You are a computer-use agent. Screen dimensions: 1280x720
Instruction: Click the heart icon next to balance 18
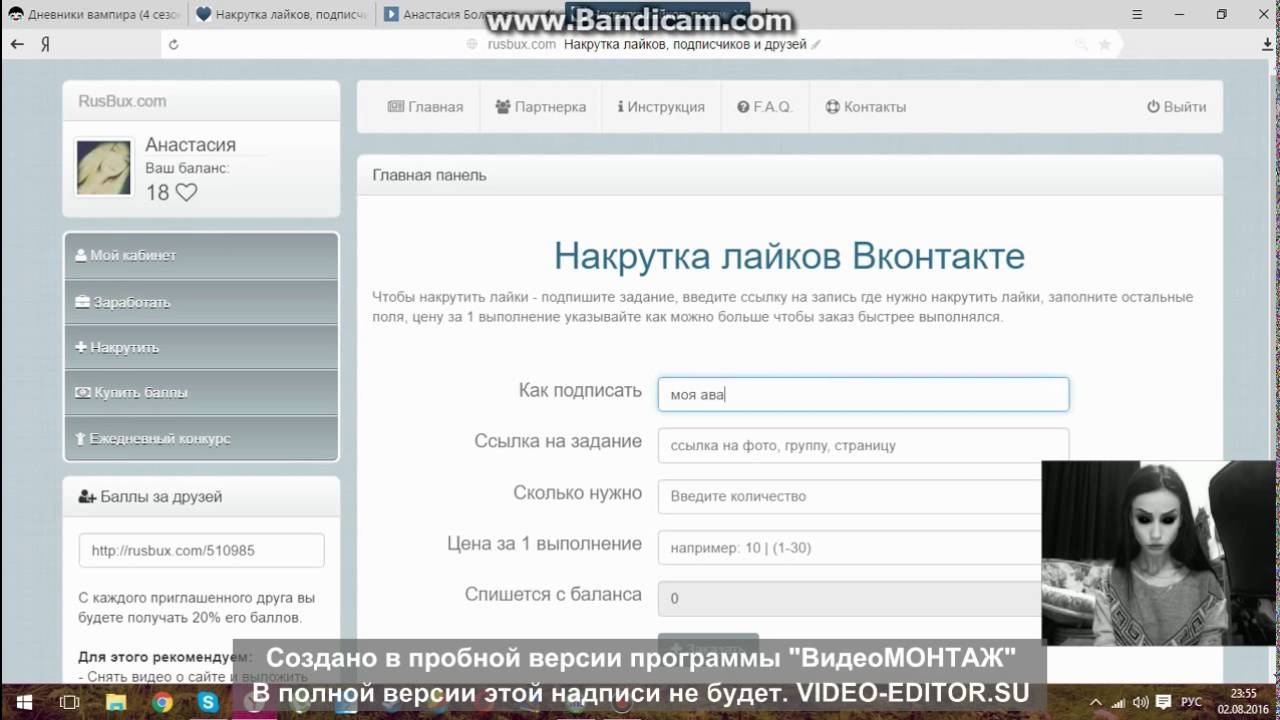coord(186,192)
